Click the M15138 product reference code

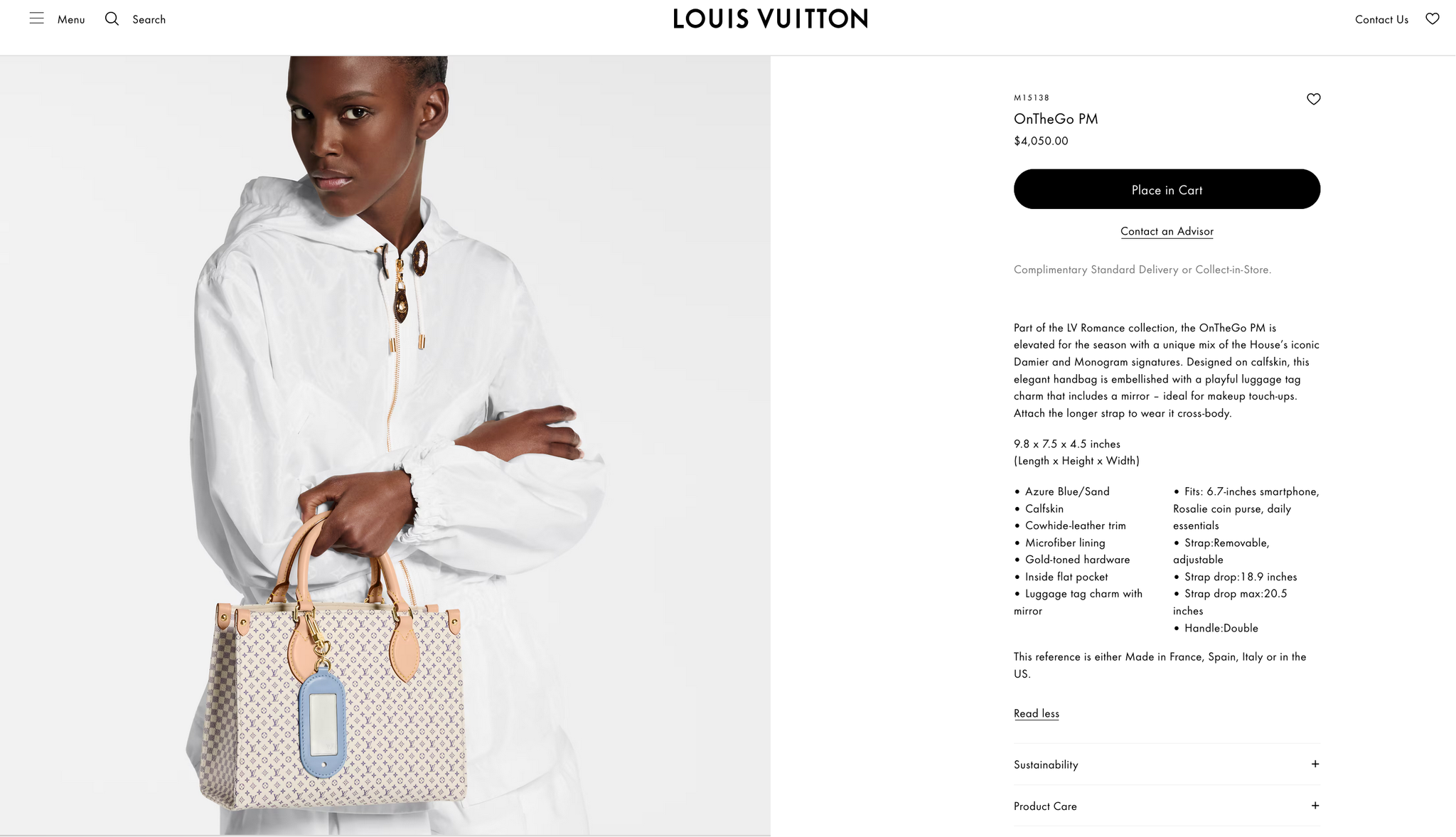point(1032,97)
